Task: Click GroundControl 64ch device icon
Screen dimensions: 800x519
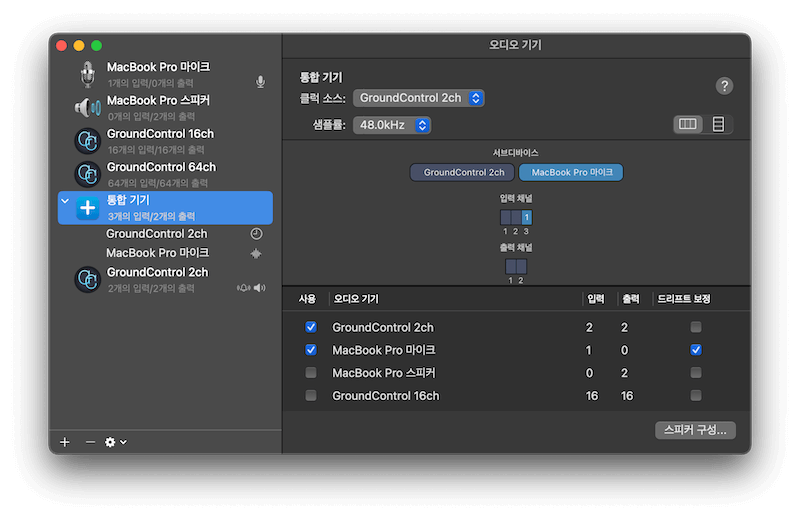Action: point(88,174)
